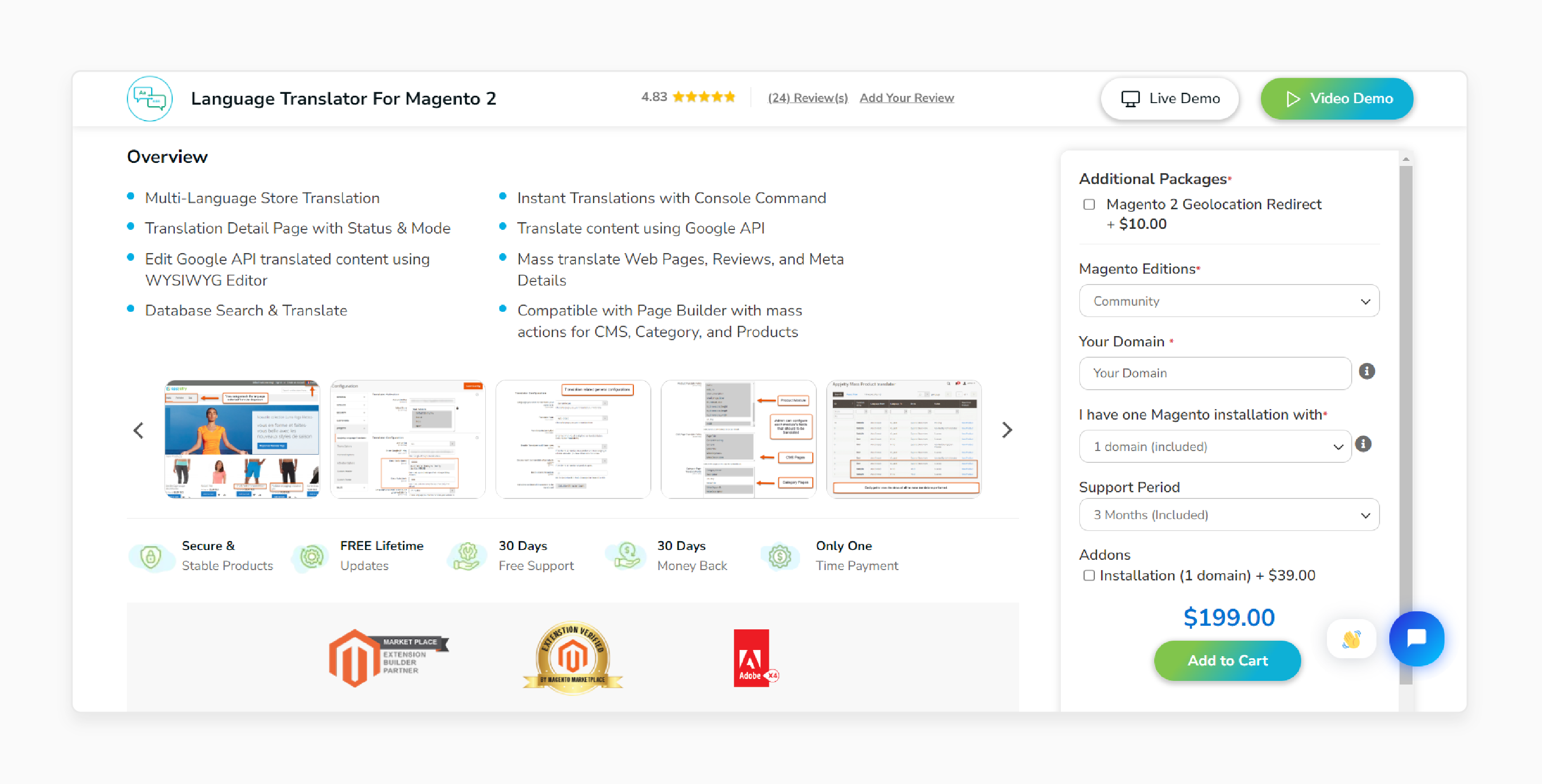Viewport: 1542px width, 784px height.
Task: Click the Add Your Review link
Action: pos(906,97)
